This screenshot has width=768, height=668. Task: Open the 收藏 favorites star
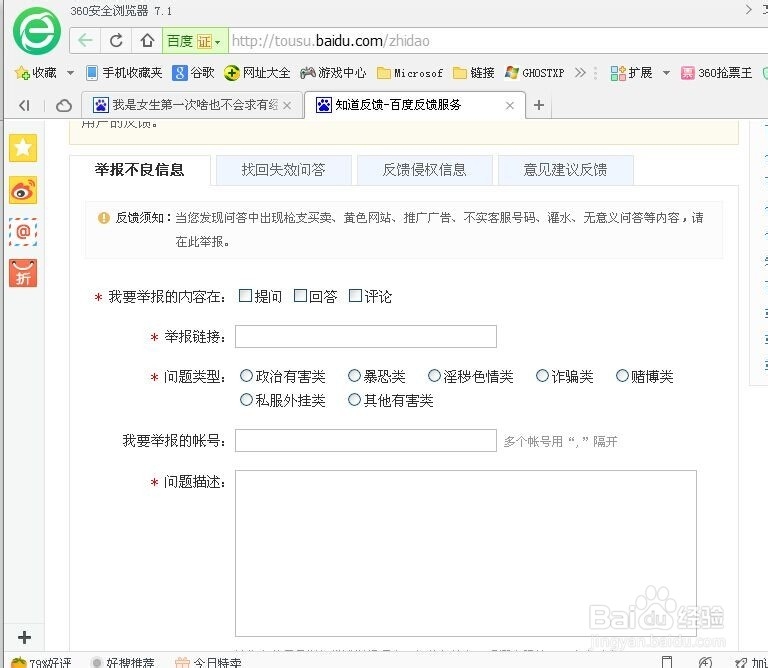(36, 73)
